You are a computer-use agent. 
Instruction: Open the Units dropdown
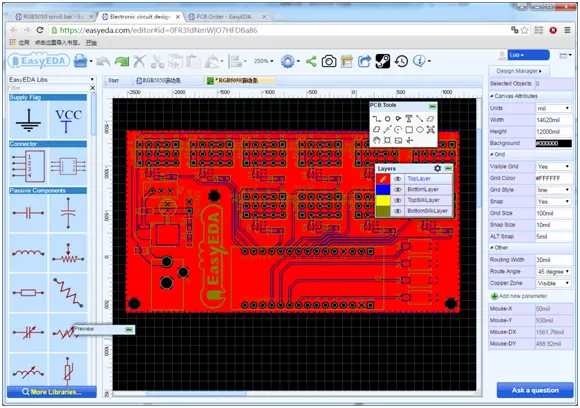[x=553, y=108]
